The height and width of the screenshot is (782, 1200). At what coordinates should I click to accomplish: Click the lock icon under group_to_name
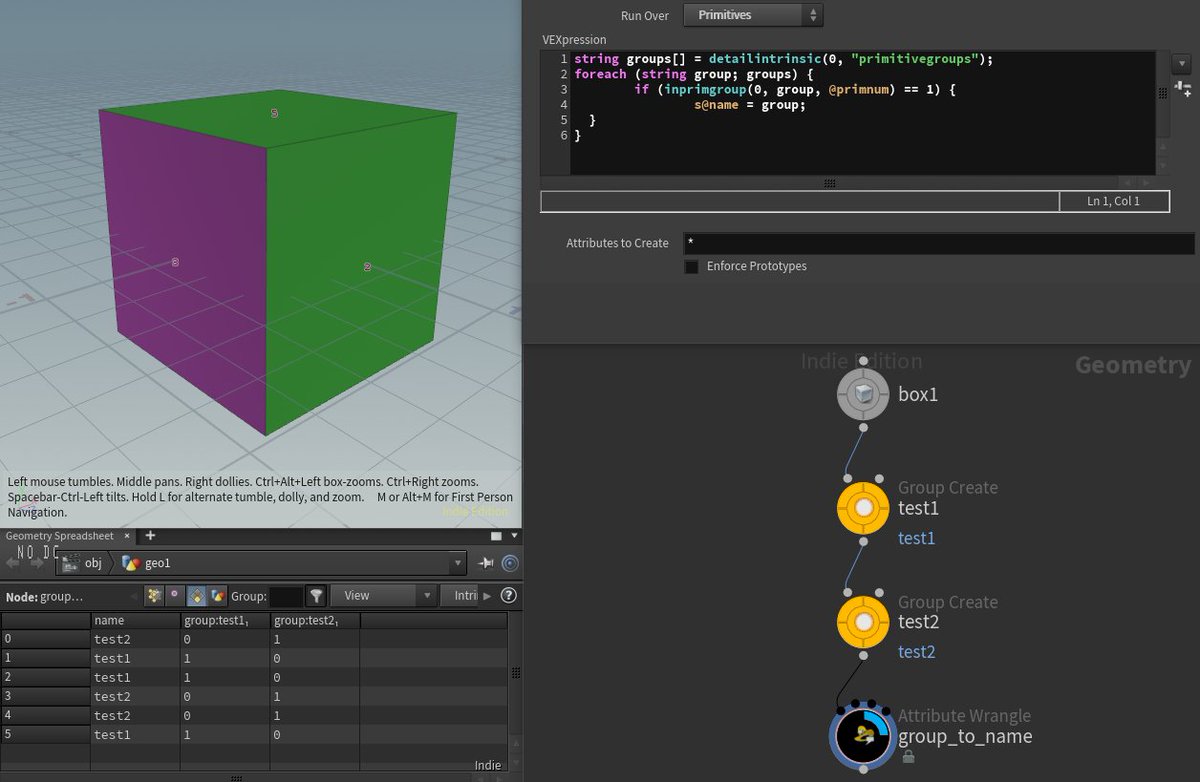[x=908, y=757]
